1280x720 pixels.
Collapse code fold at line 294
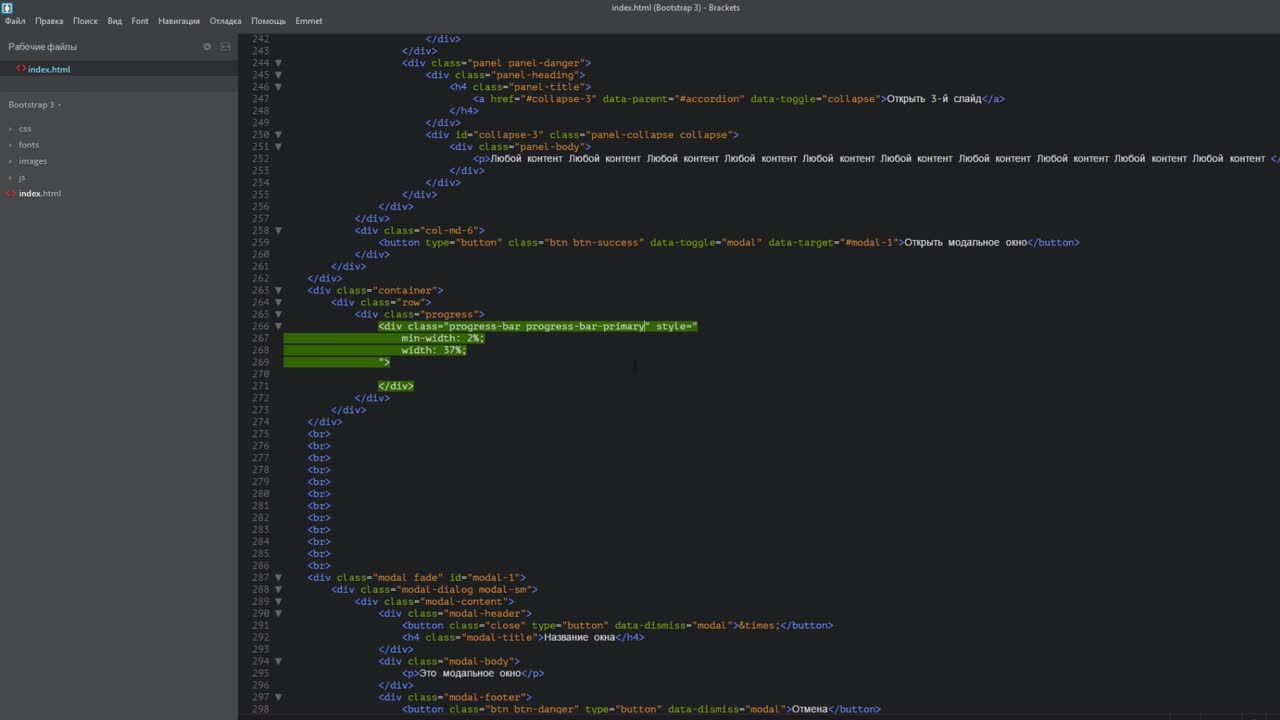coord(278,662)
